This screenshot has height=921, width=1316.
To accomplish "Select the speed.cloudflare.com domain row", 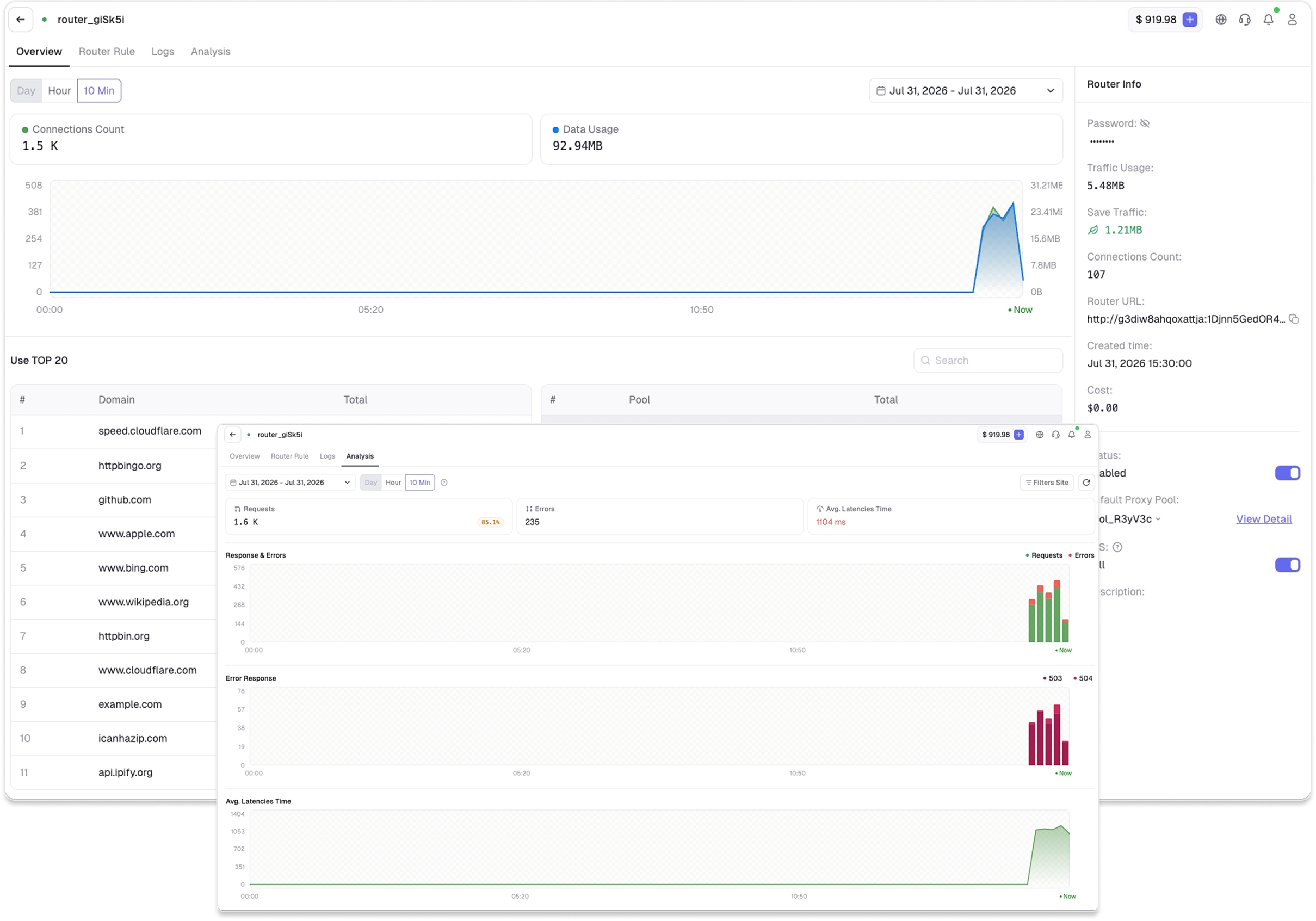I will 150,431.
